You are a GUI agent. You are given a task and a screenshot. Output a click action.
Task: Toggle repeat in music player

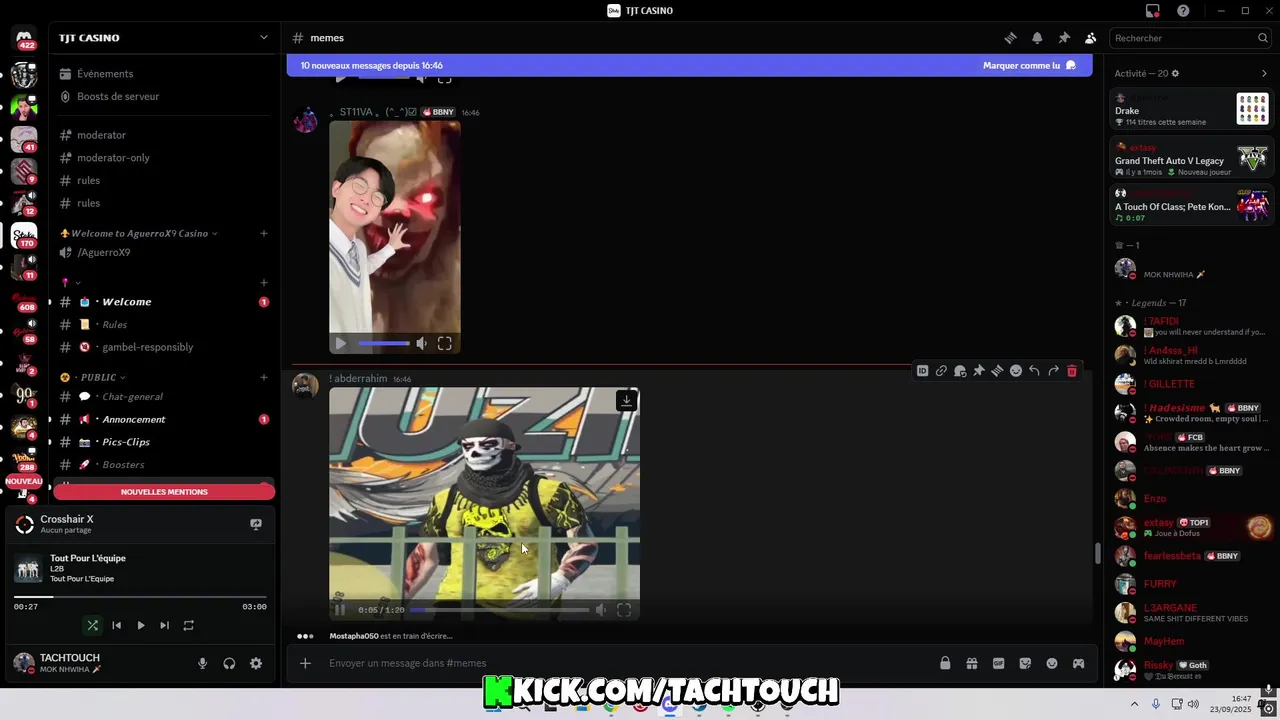point(188,625)
